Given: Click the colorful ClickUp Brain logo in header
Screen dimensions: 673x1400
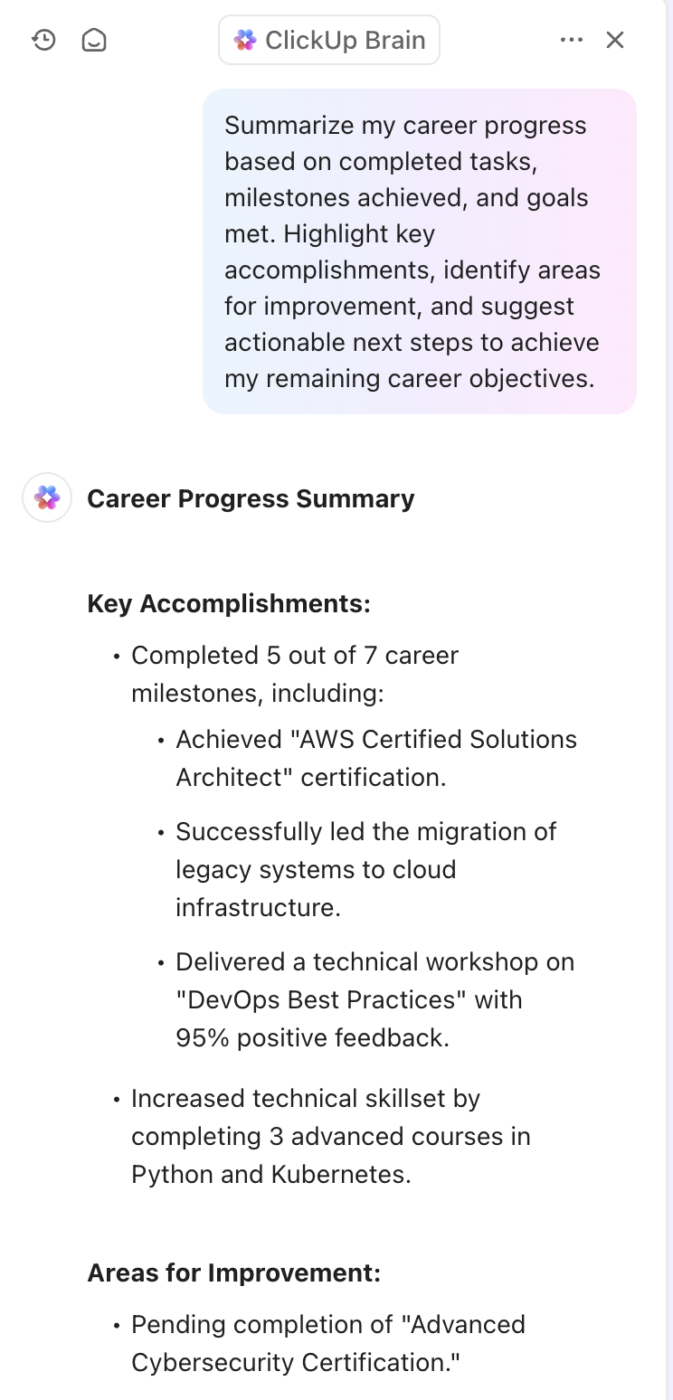Looking at the screenshot, I should [245, 40].
